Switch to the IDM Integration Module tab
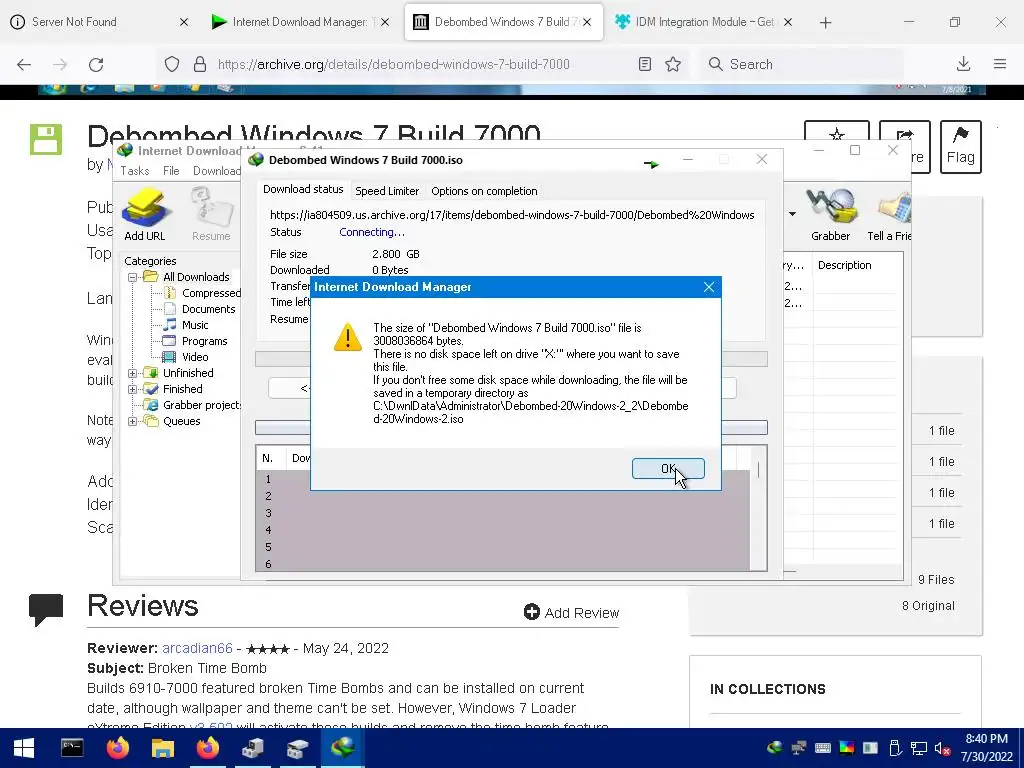The width and height of the screenshot is (1024, 768). (x=702, y=22)
